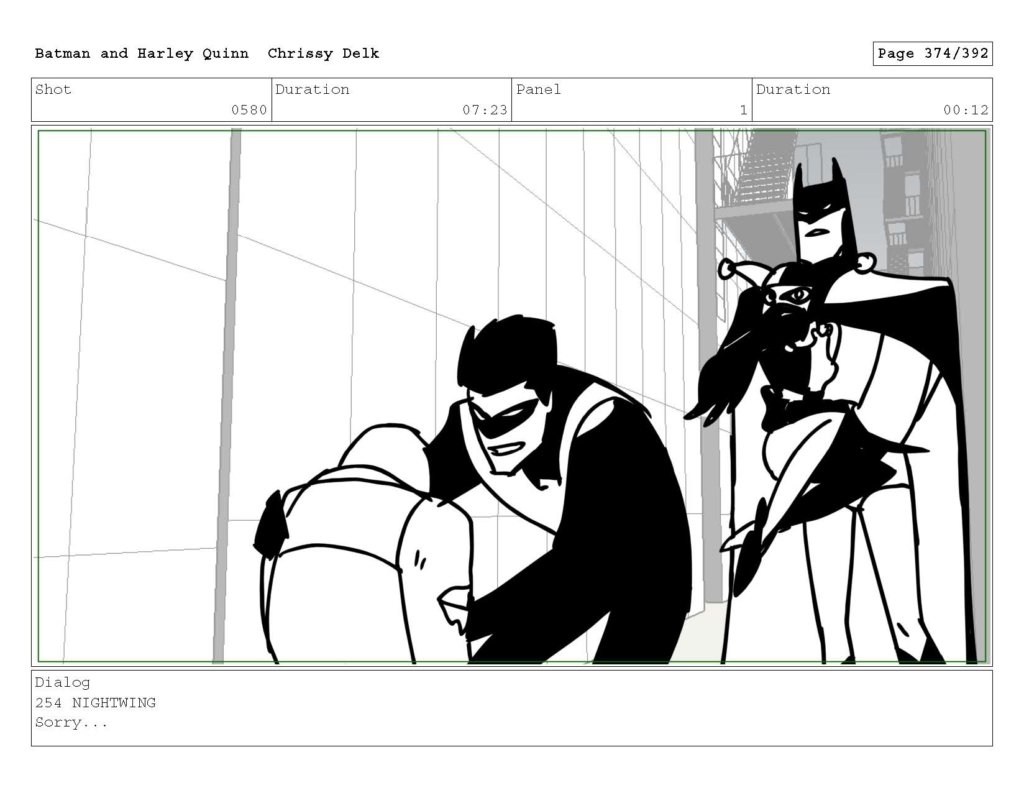
Task: Click the storyboard panel drawing
Action: 512,396
